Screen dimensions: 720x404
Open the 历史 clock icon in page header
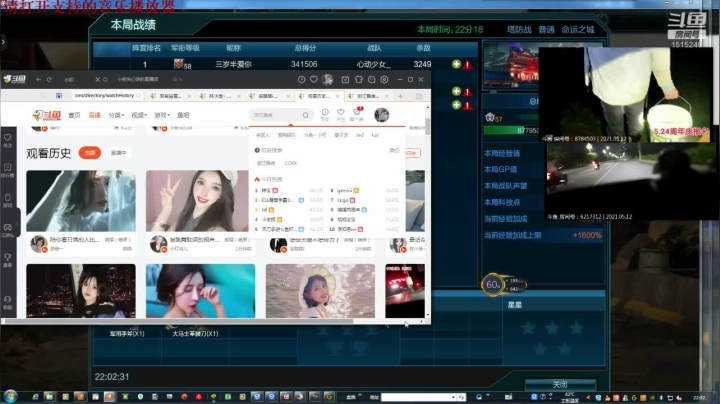click(x=325, y=114)
